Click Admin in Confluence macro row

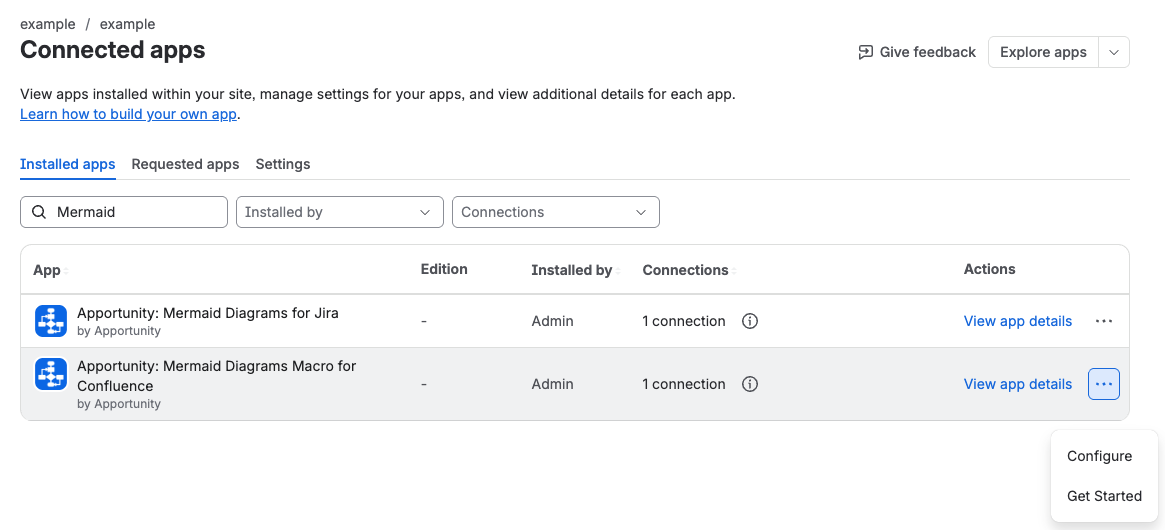click(552, 384)
